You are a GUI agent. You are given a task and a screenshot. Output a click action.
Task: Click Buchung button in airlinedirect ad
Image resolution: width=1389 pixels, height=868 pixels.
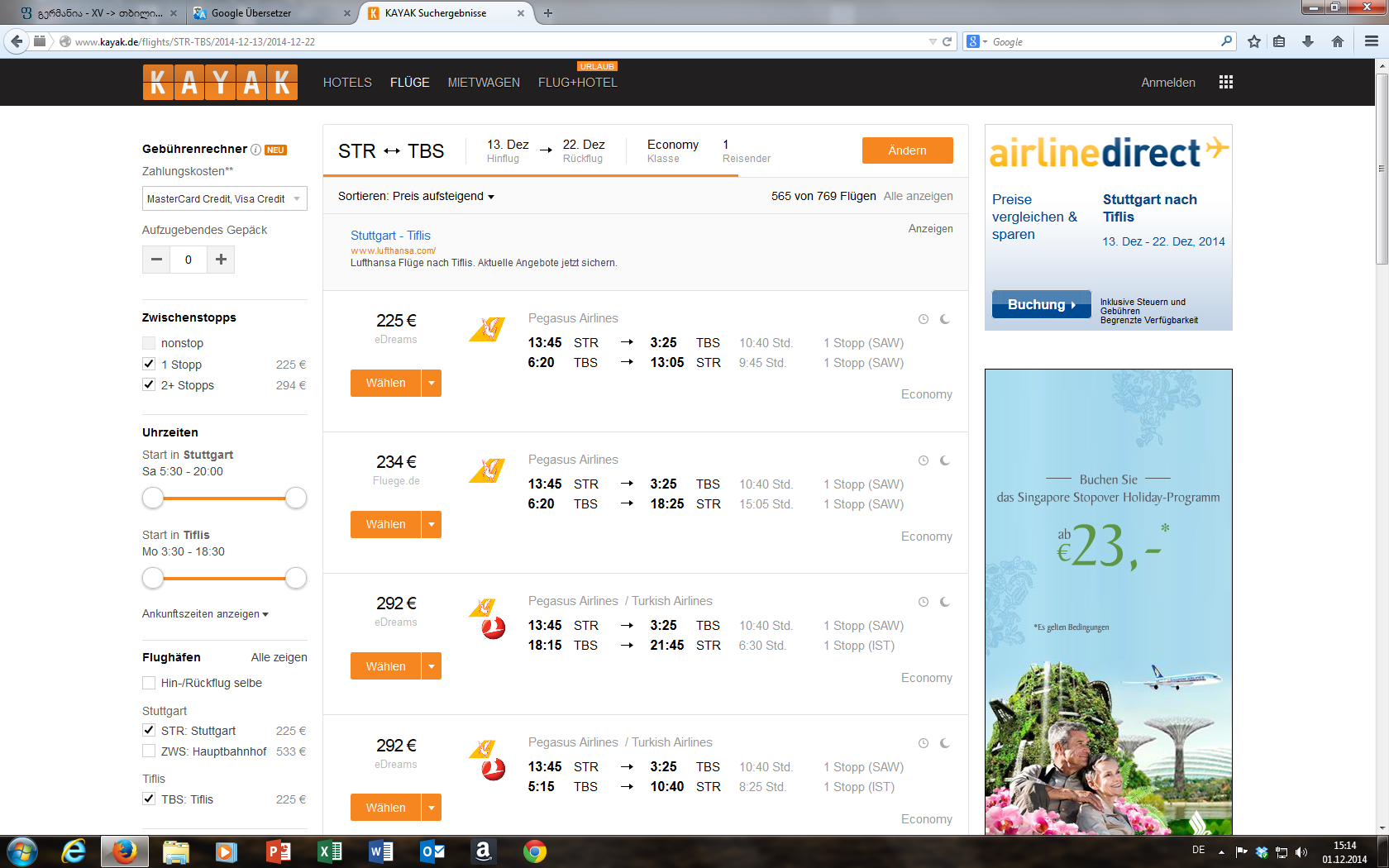pyautogui.click(x=1042, y=304)
